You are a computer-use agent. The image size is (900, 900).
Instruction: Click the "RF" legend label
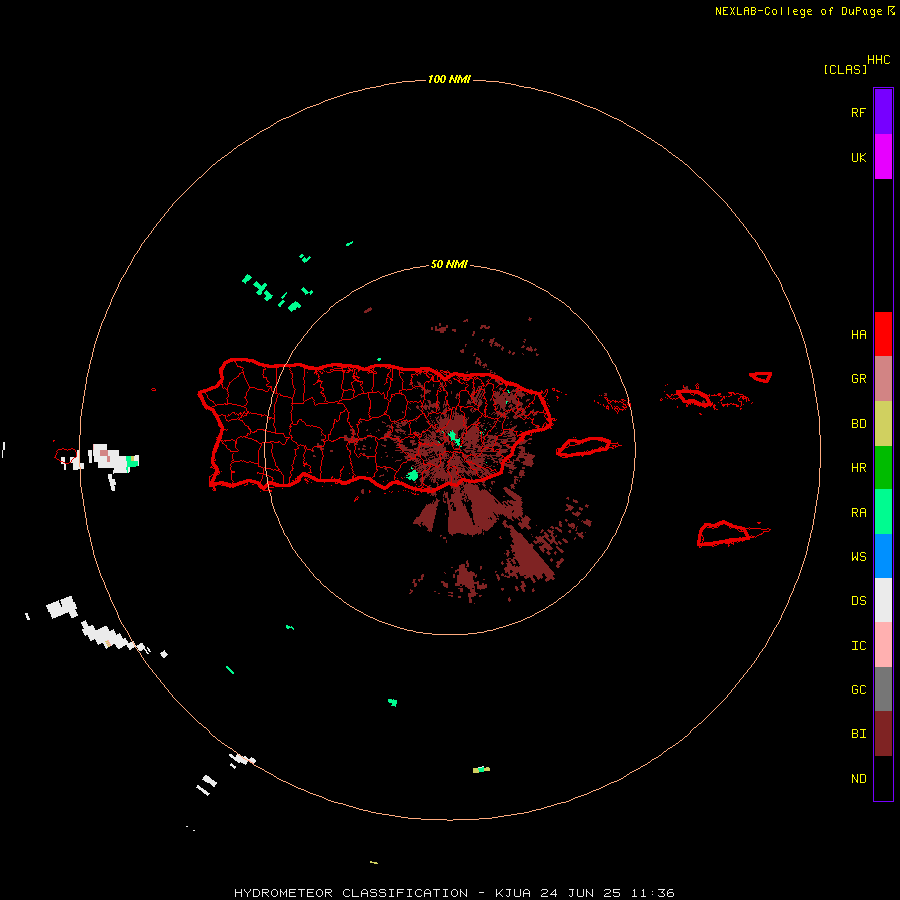(858, 112)
